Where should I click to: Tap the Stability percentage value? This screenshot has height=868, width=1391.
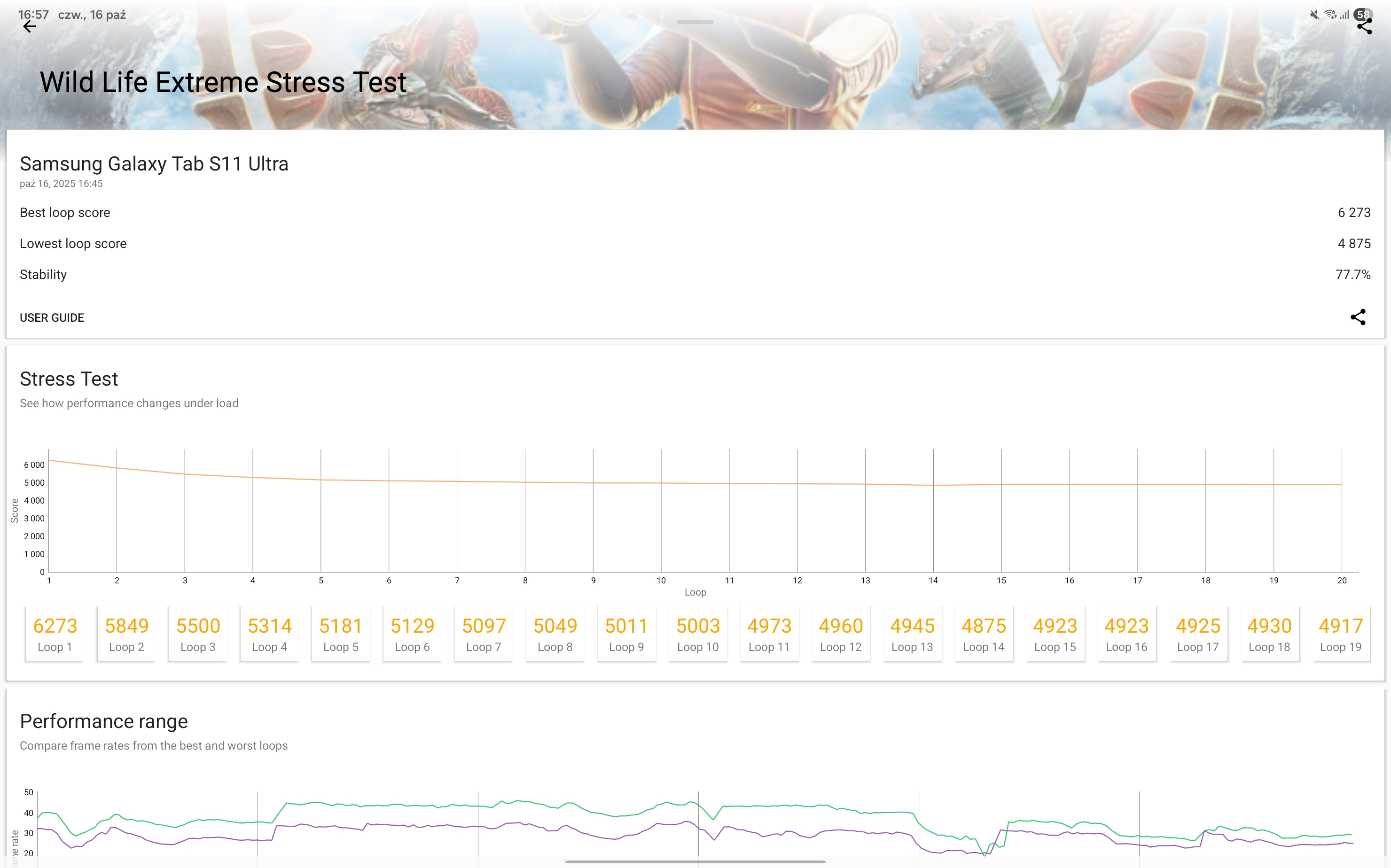tap(1352, 274)
